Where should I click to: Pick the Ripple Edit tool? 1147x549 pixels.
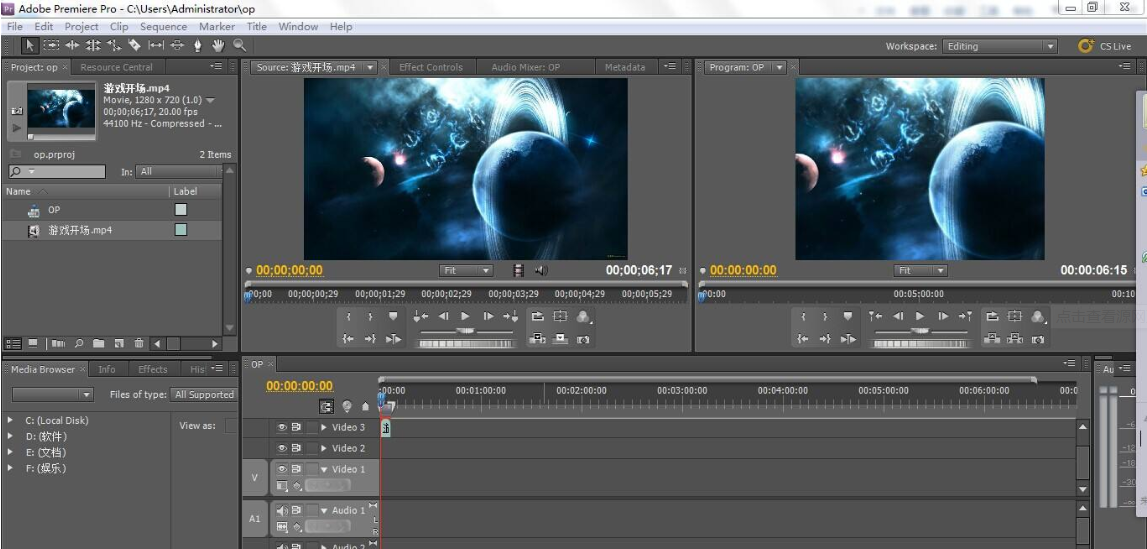71,45
